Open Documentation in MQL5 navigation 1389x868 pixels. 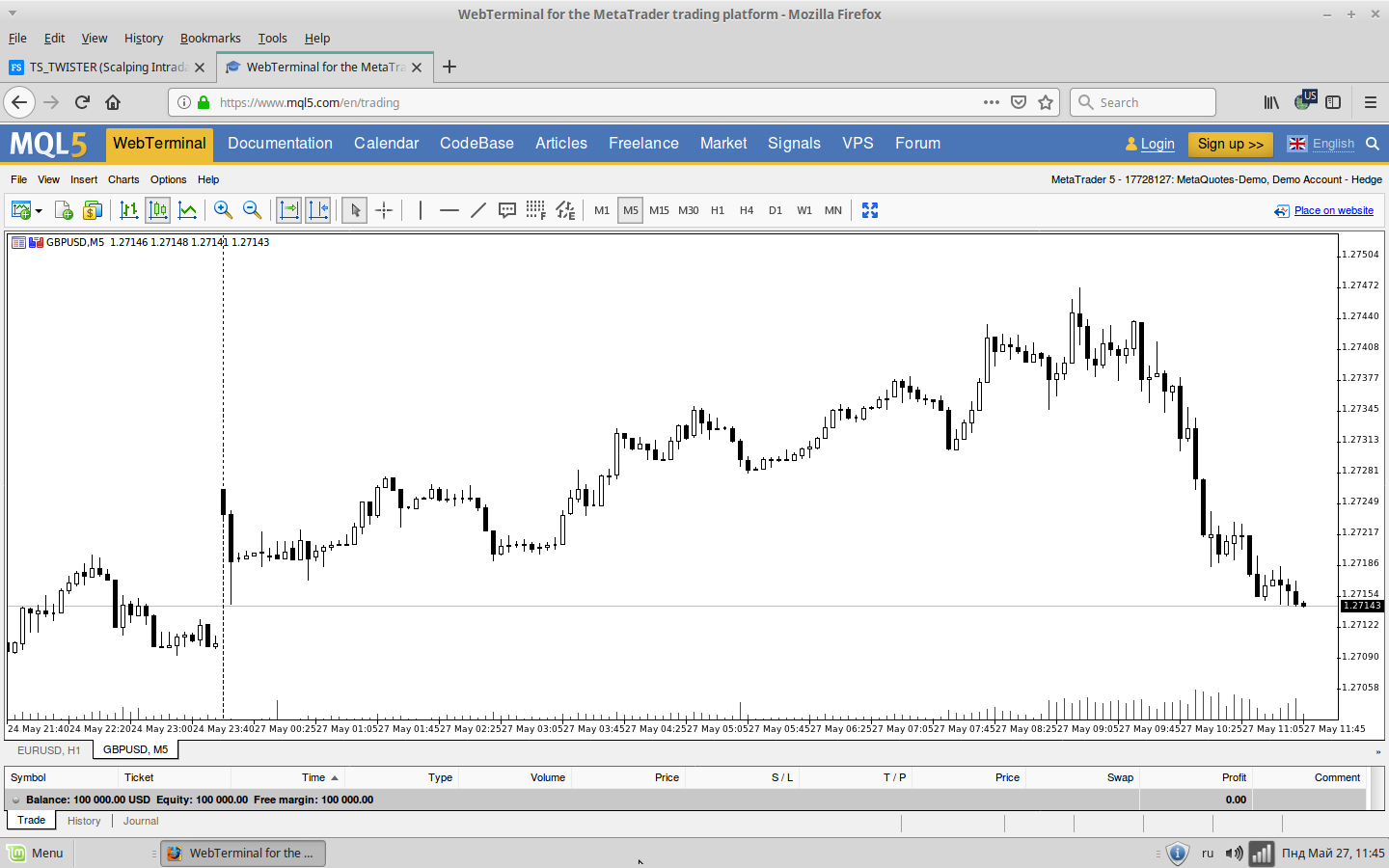[x=280, y=143]
